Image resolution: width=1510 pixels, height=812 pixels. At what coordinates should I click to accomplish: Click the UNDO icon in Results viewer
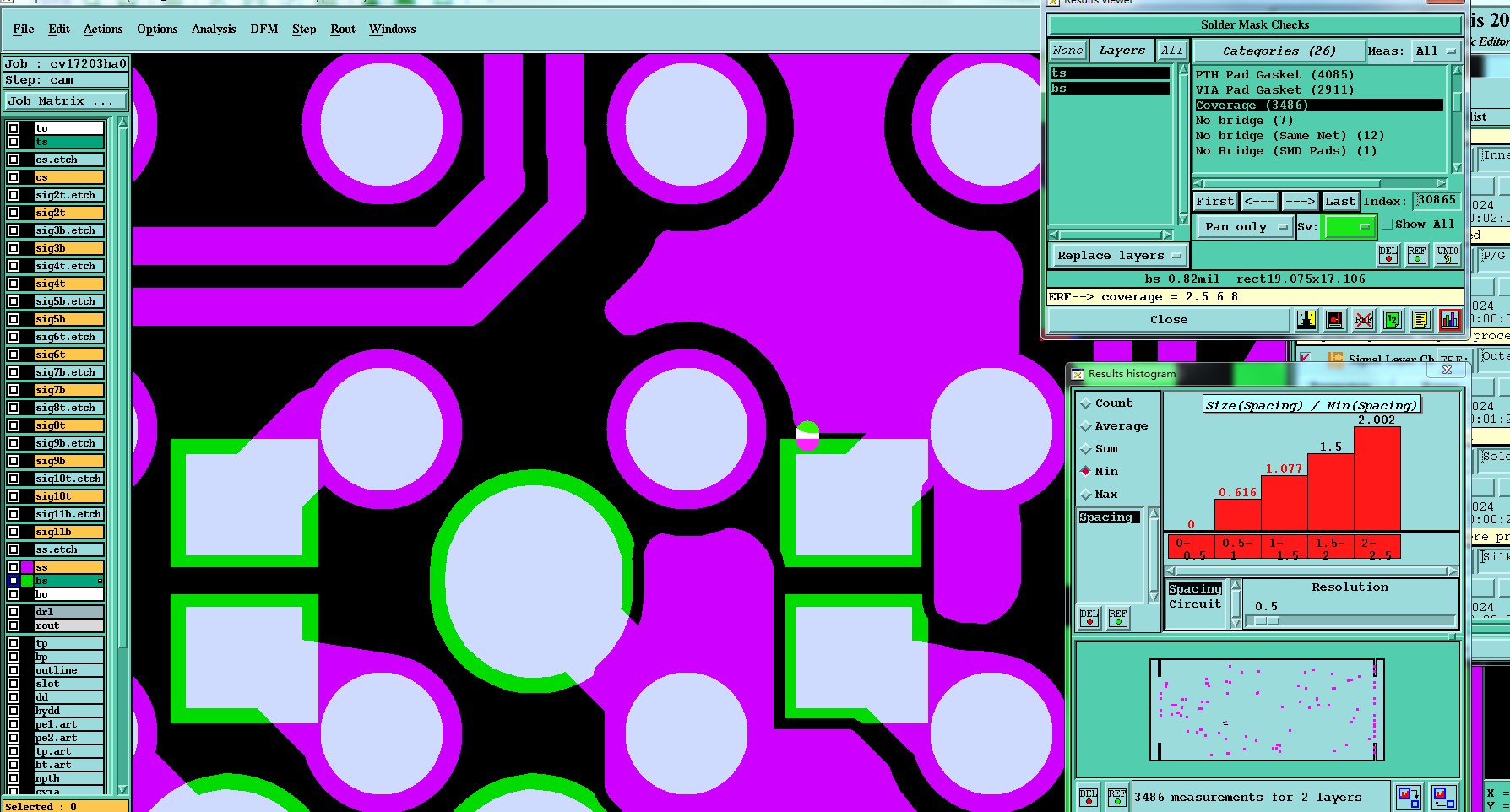tap(1448, 254)
